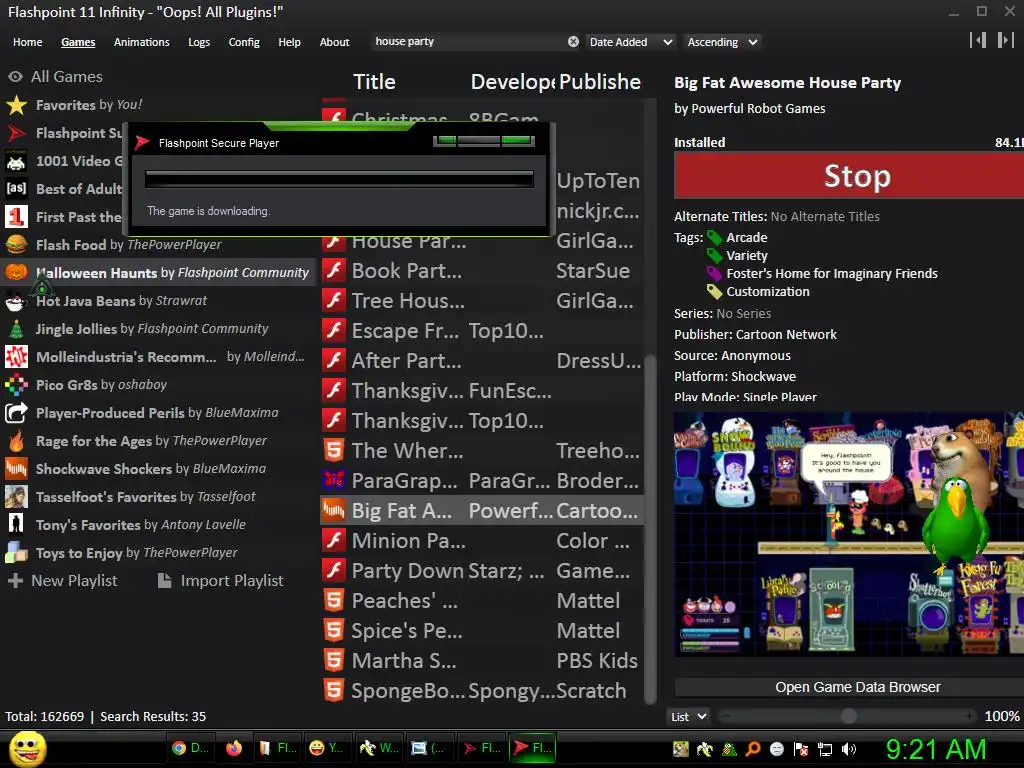Select the After Part... DressU row
This screenshot has height=768, width=1024.
pyautogui.click(x=482, y=361)
